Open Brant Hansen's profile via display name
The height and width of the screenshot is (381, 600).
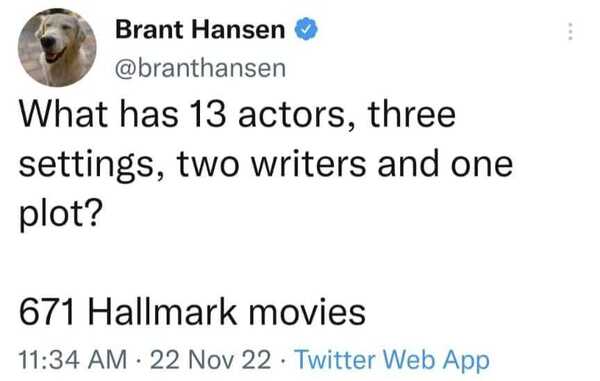click(200, 29)
